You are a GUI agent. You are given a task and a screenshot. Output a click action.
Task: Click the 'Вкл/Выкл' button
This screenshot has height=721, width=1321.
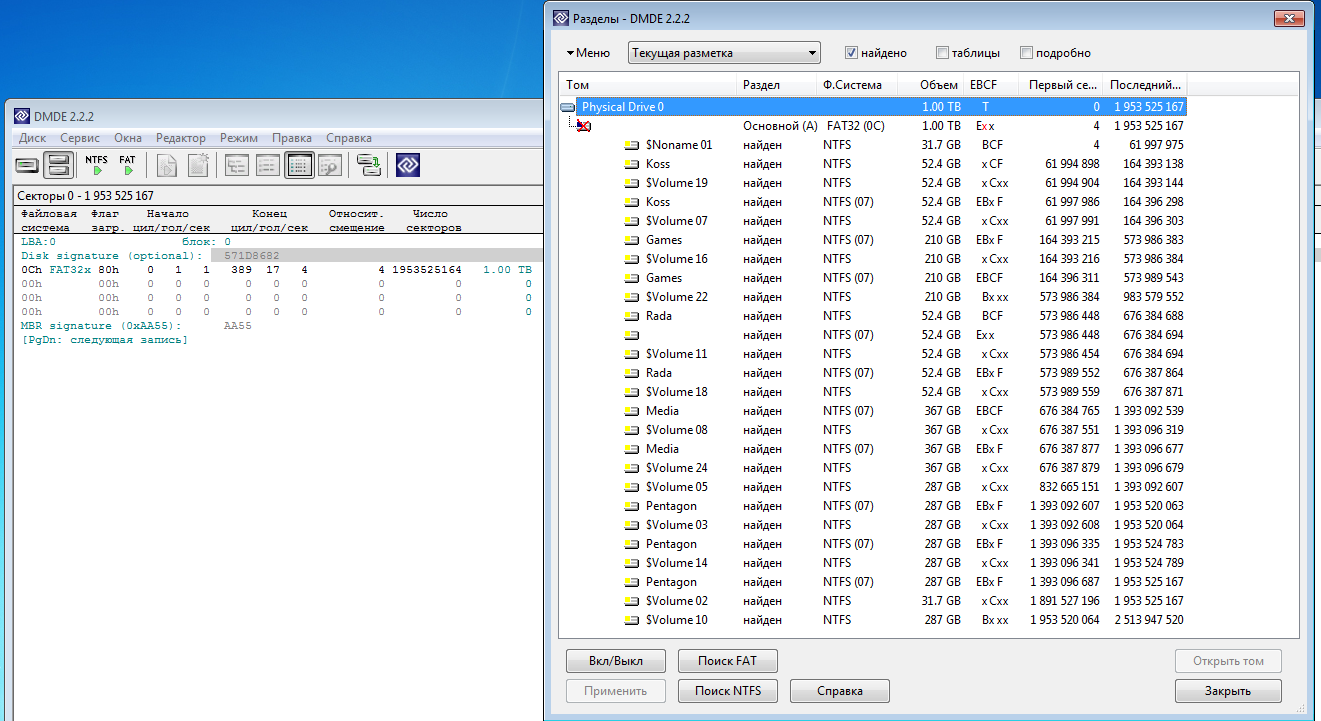[616, 661]
